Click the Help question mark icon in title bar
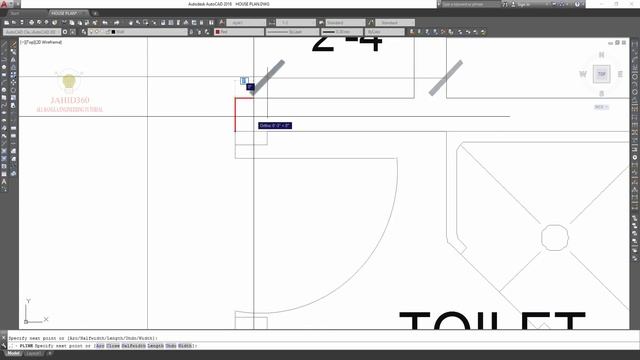640x360 pixels. point(577,4)
